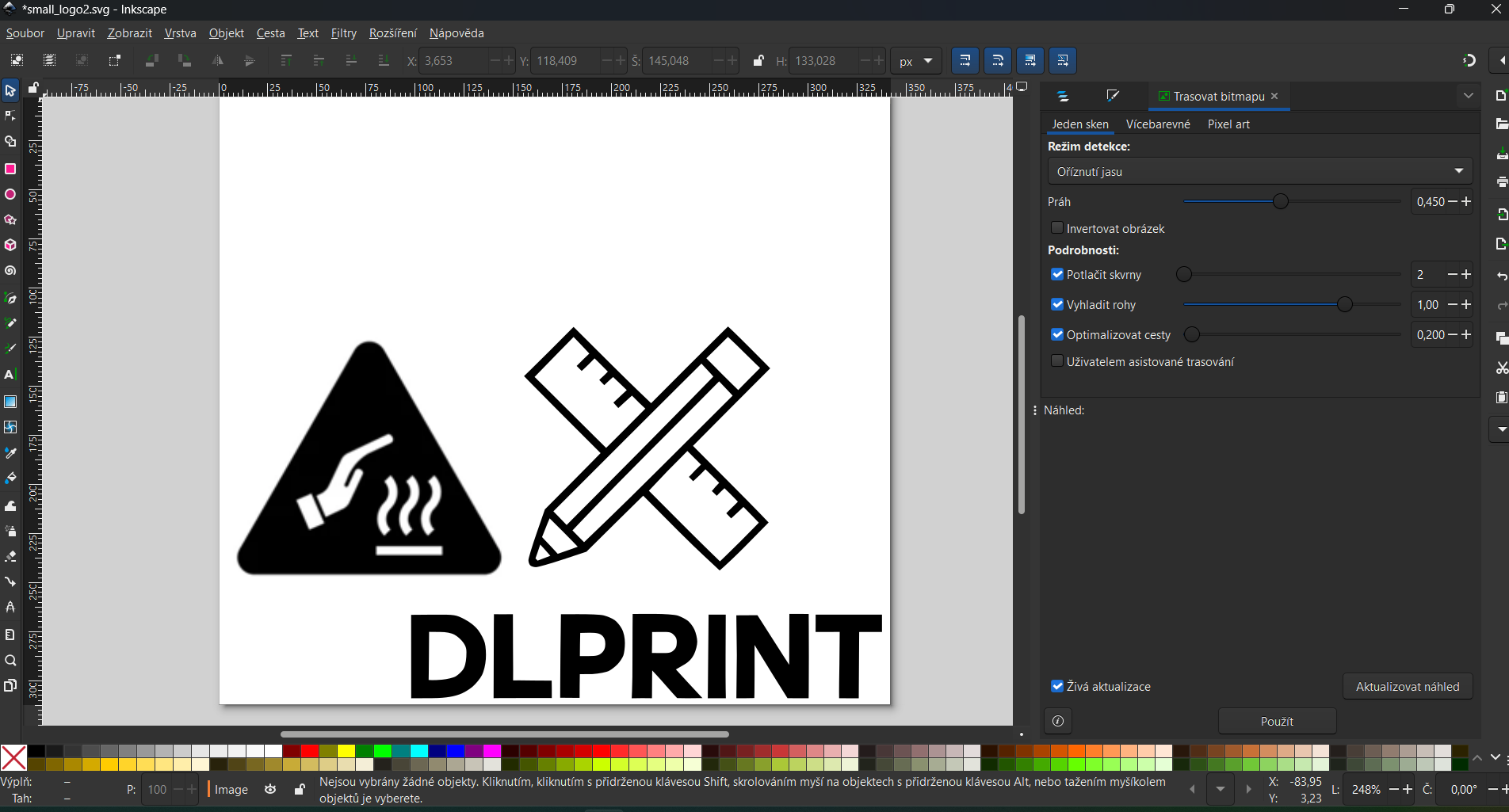Activate the Spiral tool
1509x812 pixels.
click(x=10, y=272)
